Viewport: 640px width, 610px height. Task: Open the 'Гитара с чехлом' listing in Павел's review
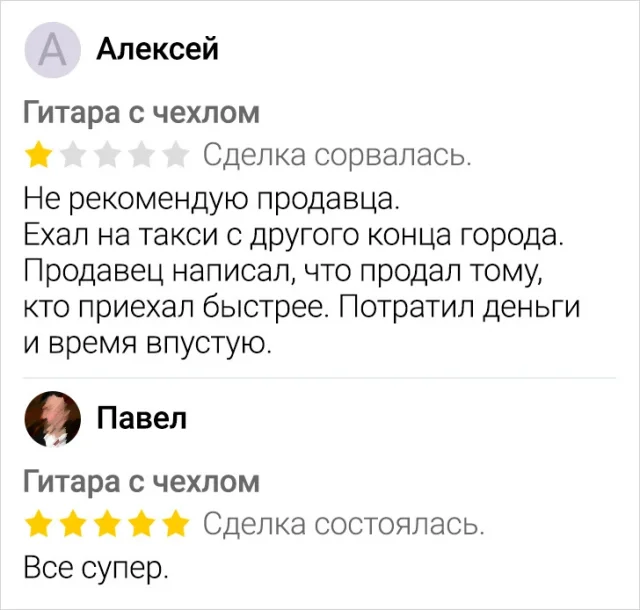141,481
